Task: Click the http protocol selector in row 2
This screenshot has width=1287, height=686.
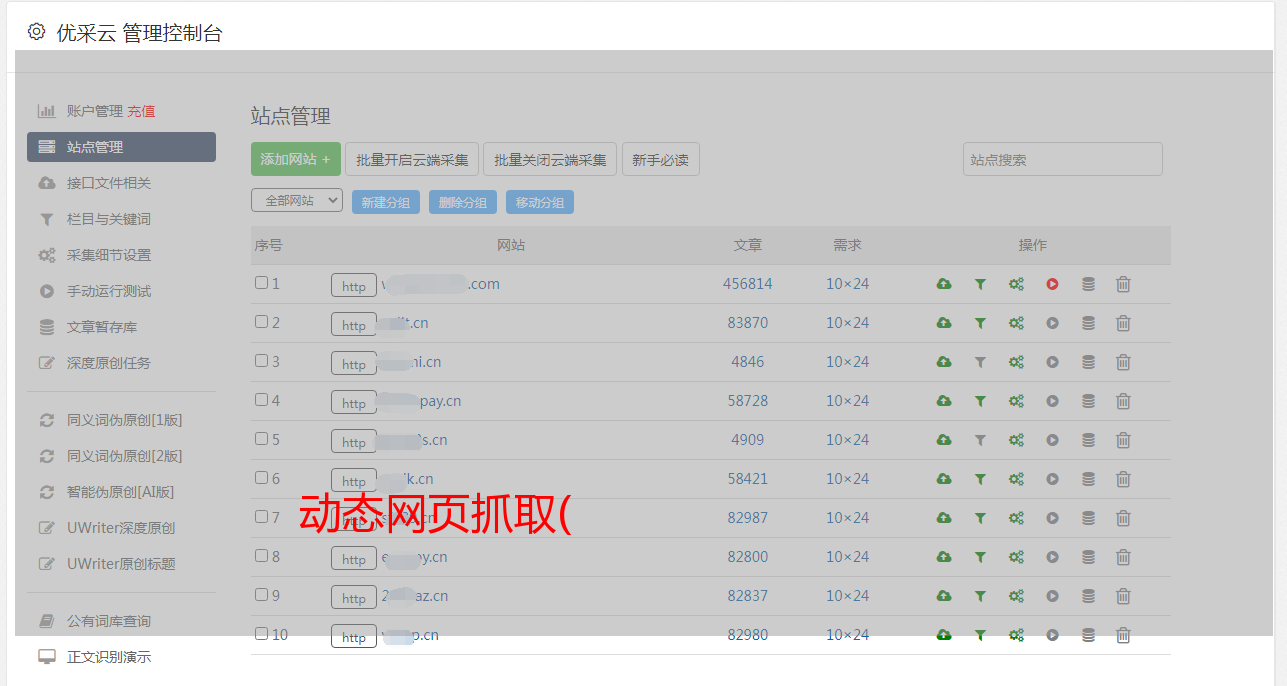Action: (x=354, y=325)
